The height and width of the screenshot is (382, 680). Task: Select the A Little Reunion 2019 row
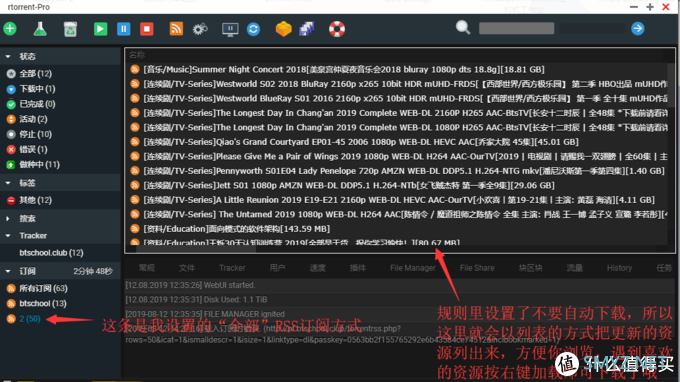click(x=399, y=200)
